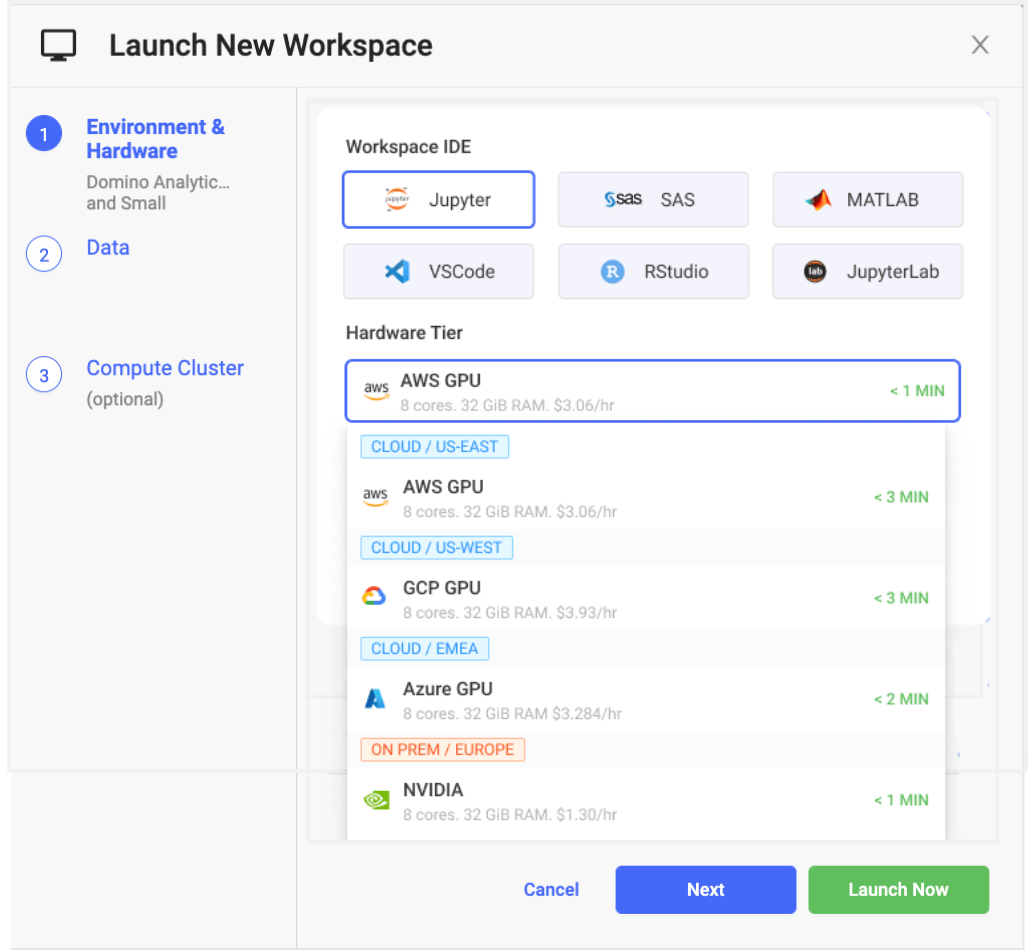
Task: Click the '< 1 MIN' label in selected tier
Action: point(917,391)
